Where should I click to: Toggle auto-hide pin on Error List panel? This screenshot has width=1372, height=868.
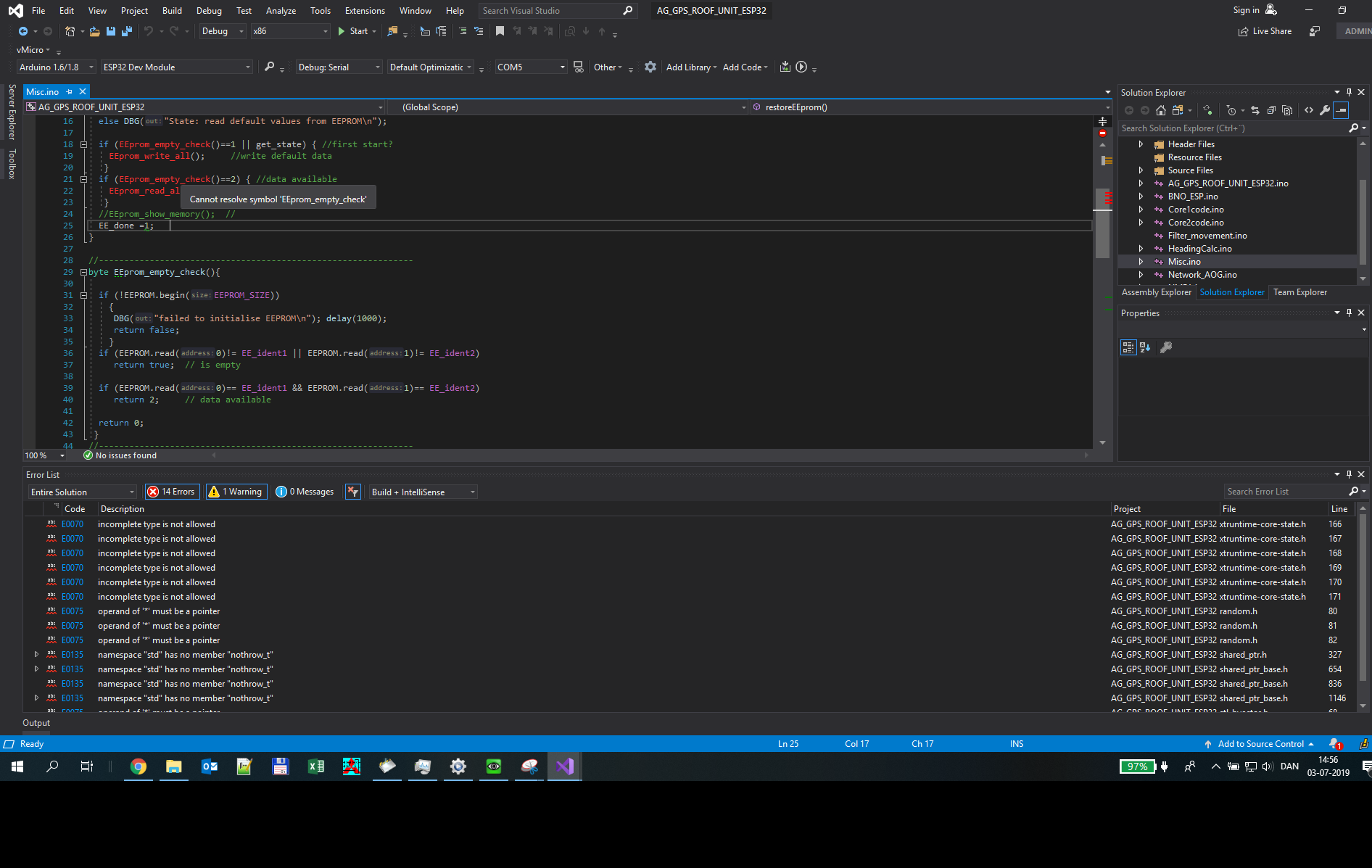point(1349,474)
